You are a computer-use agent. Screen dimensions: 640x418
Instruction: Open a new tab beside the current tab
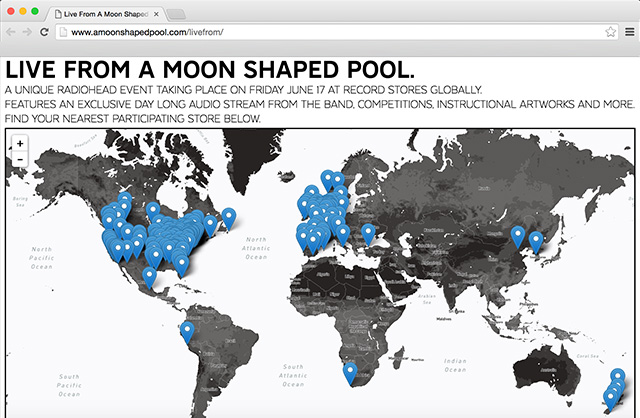tap(176, 13)
